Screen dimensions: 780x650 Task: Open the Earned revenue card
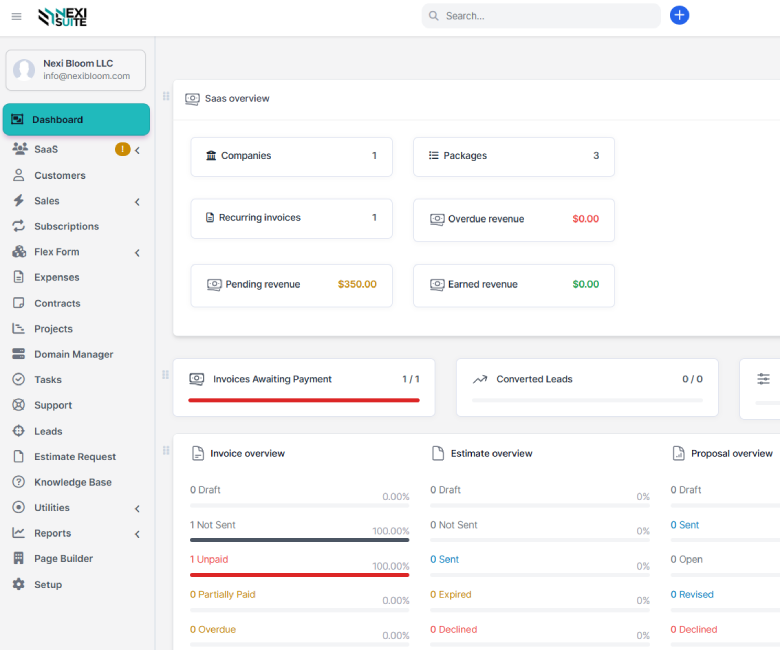click(x=514, y=285)
